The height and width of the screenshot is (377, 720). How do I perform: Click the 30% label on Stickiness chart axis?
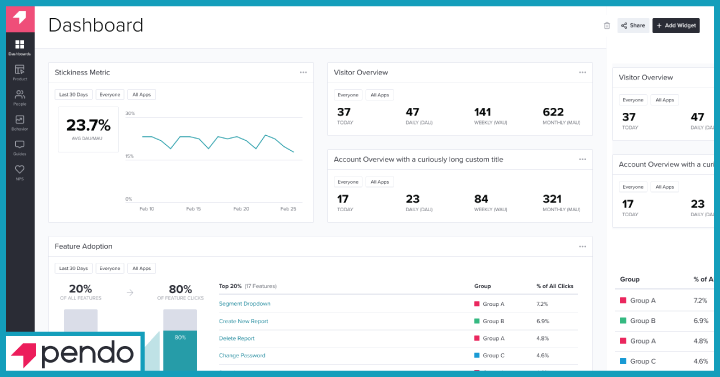tap(130, 113)
